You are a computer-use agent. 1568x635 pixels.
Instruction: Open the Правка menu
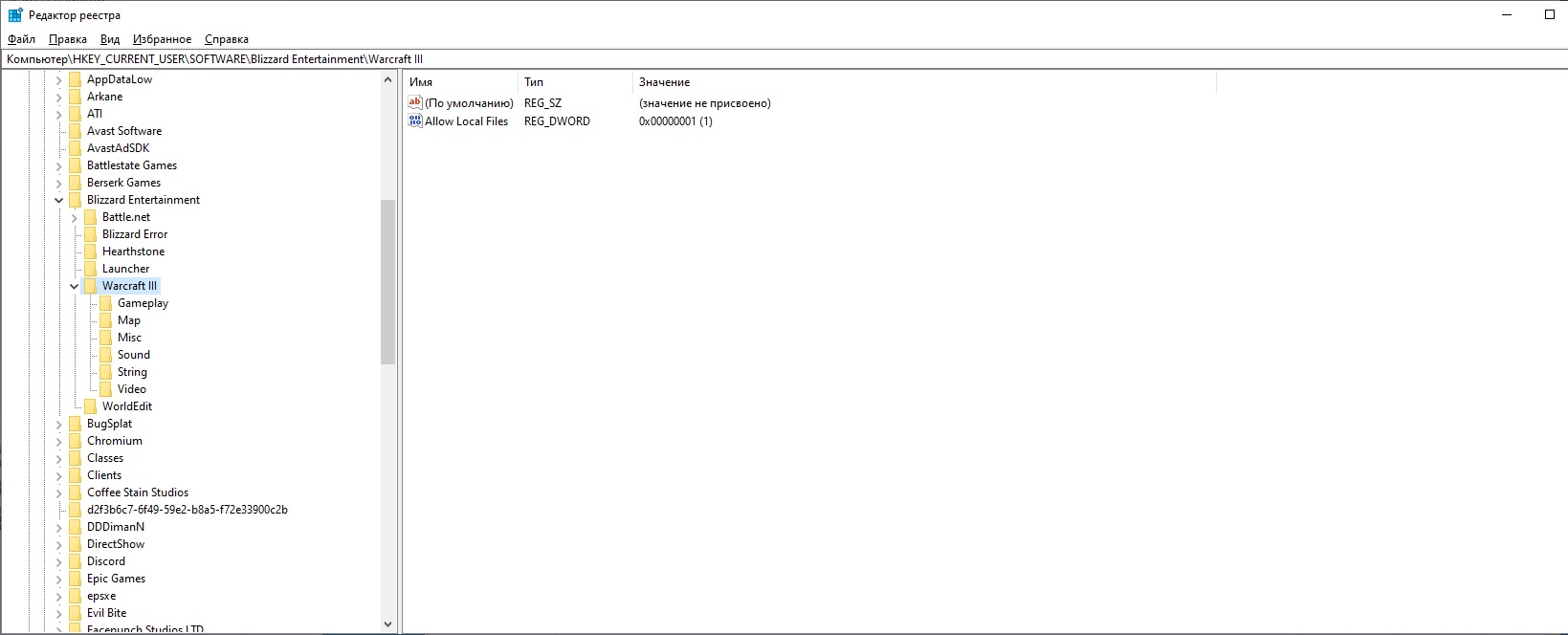(68, 39)
